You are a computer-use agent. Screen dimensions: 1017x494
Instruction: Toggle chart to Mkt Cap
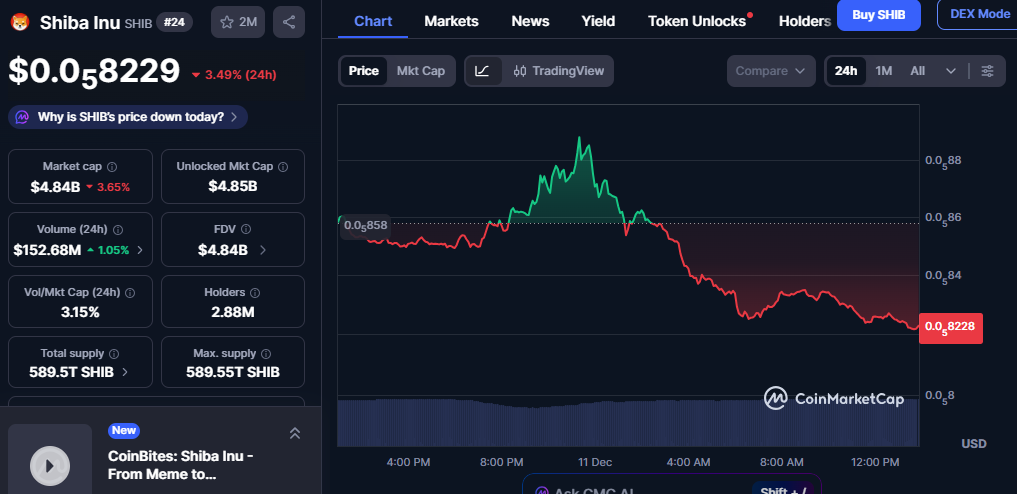[420, 71]
